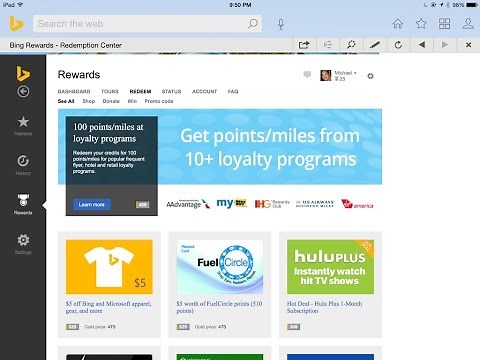Open the FAQ tab

[233, 91]
